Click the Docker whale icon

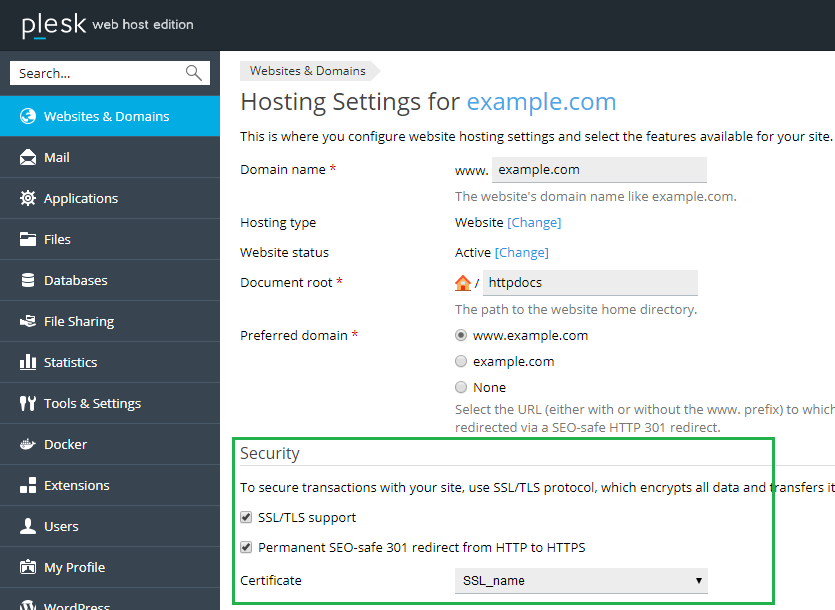pyautogui.click(x=28, y=444)
